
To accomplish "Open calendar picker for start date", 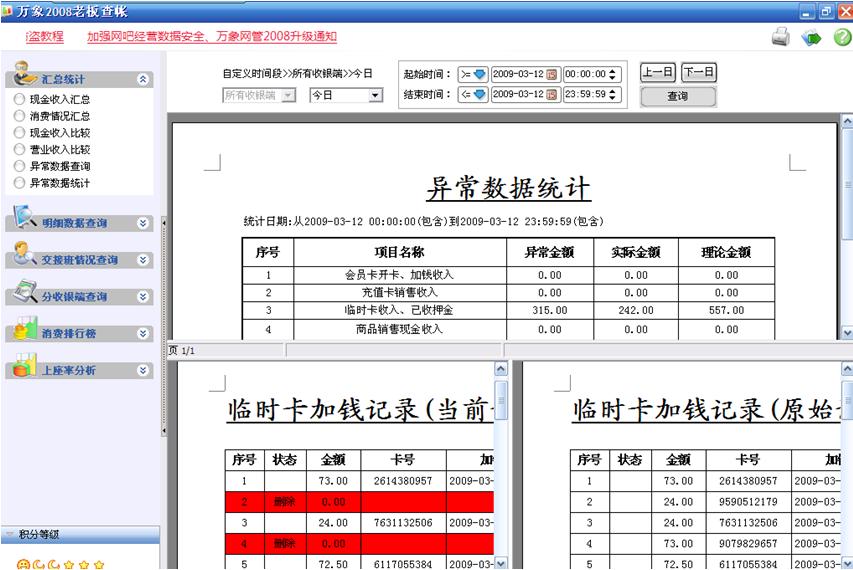I will 552,74.
